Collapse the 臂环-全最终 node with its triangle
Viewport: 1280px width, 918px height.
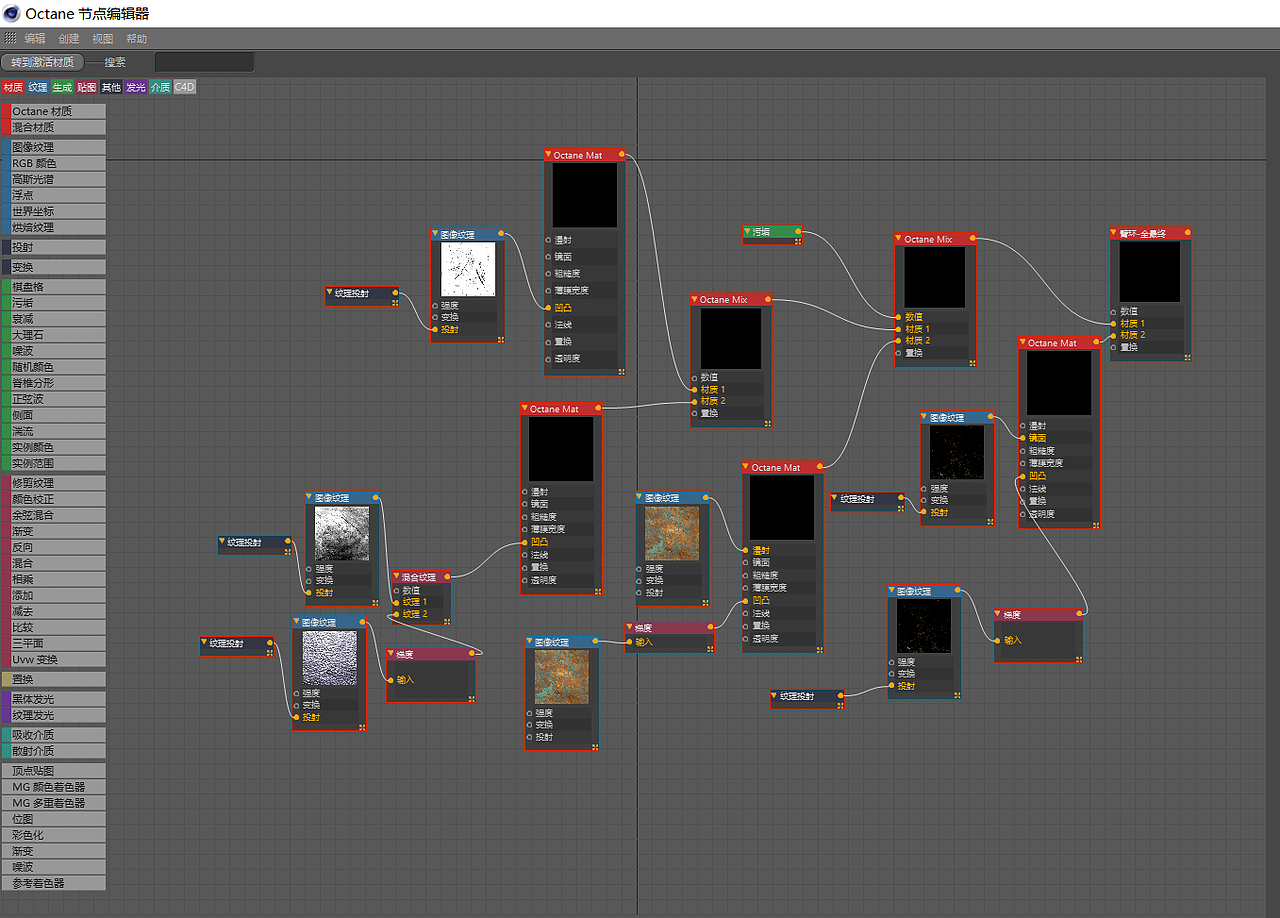click(1115, 233)
